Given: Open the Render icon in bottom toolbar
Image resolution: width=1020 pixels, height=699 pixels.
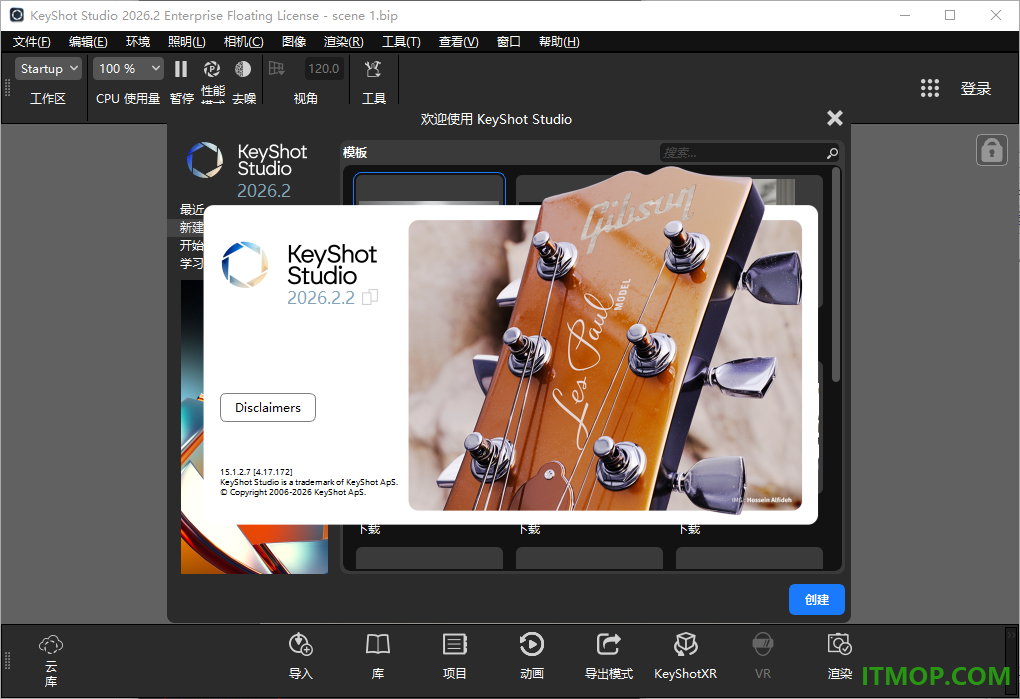Looking at the screenshot, I should click(839, 644).
